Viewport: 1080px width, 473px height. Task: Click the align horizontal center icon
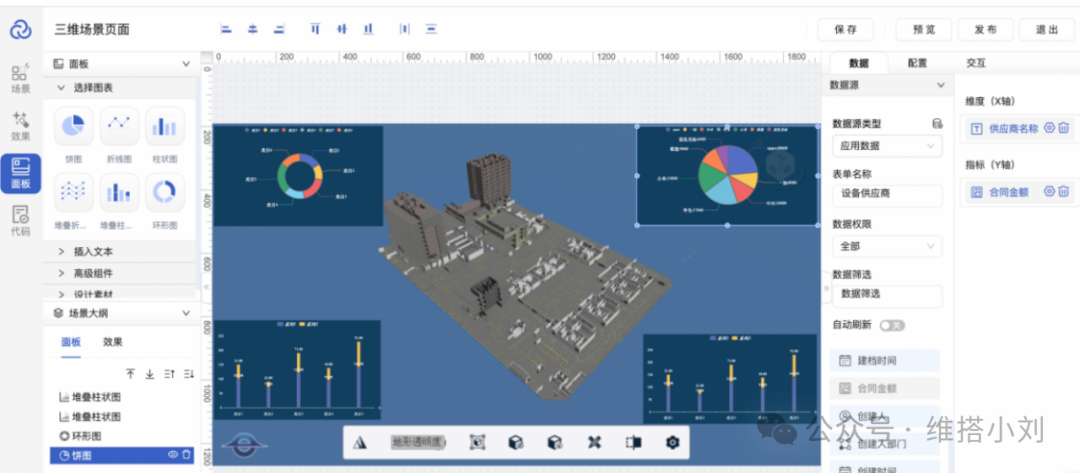pyautogui.click(x=253, y=29)
